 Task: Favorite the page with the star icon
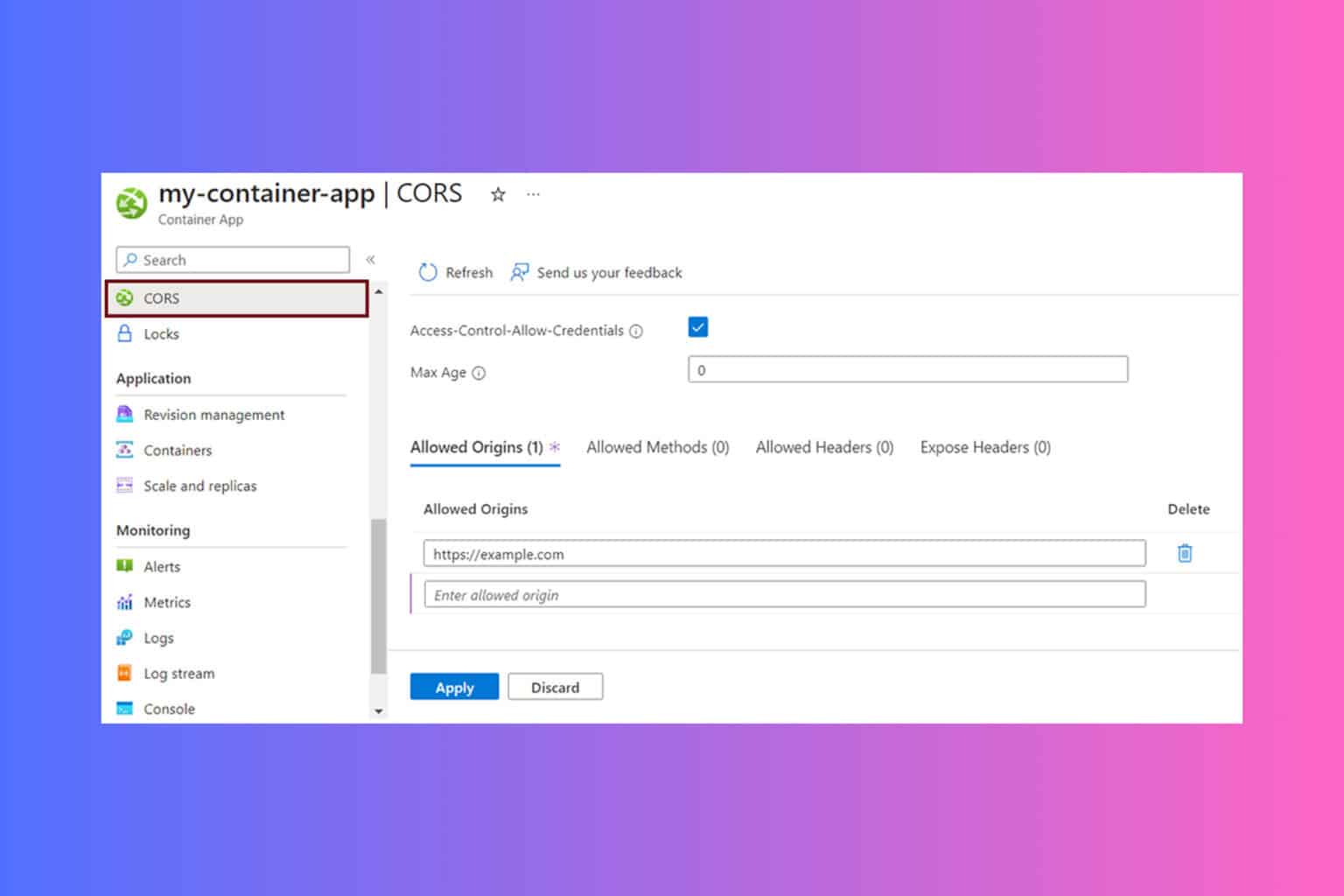click(498, 194)
